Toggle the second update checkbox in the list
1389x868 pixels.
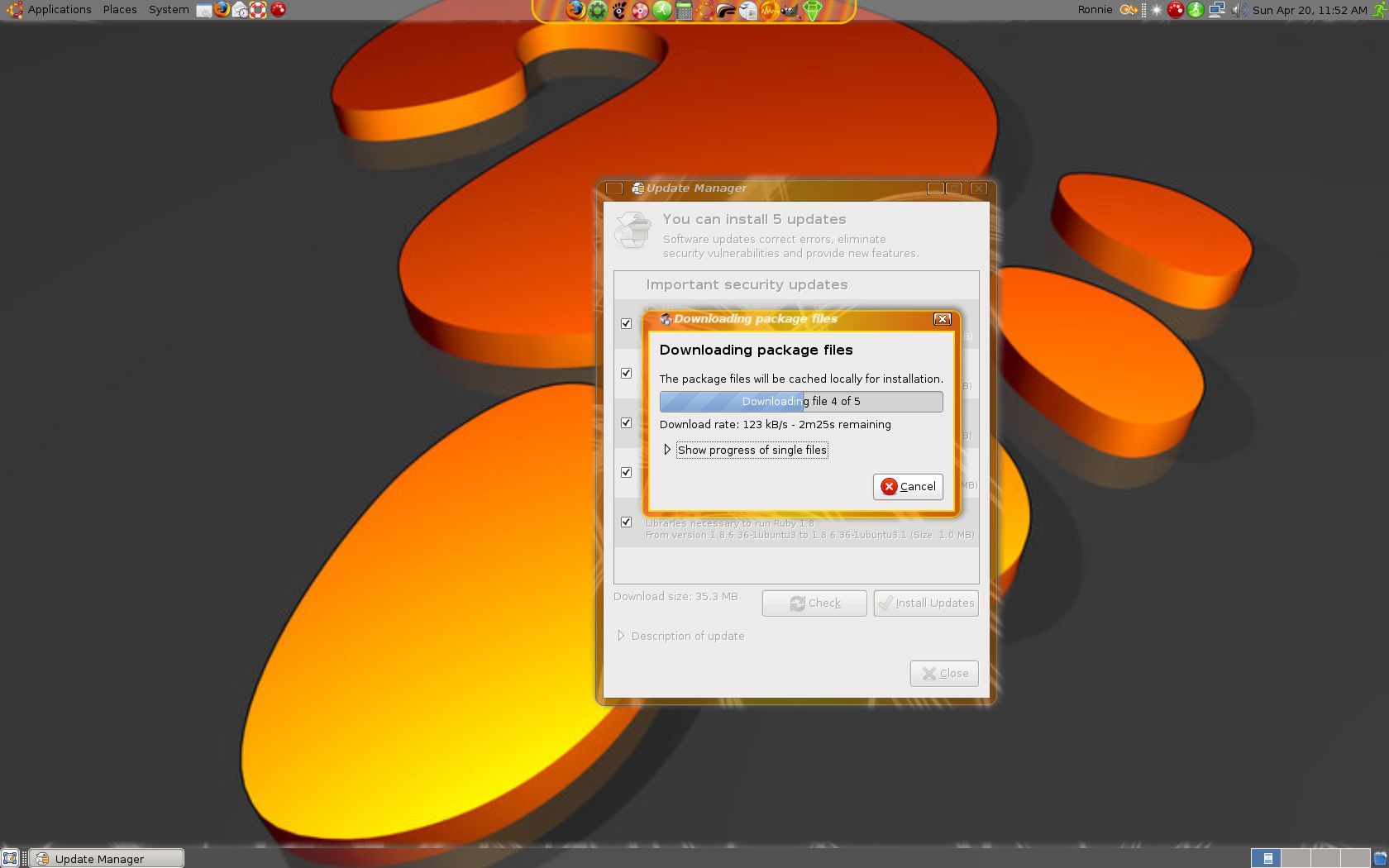626,373
